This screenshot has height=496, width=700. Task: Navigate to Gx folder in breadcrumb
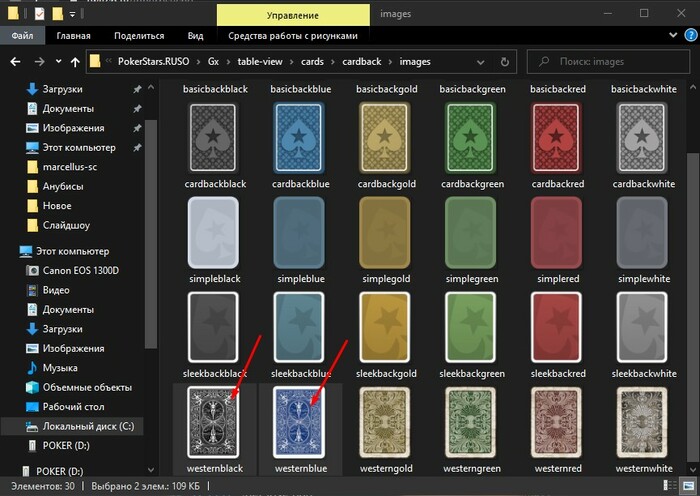click(213, 62)
